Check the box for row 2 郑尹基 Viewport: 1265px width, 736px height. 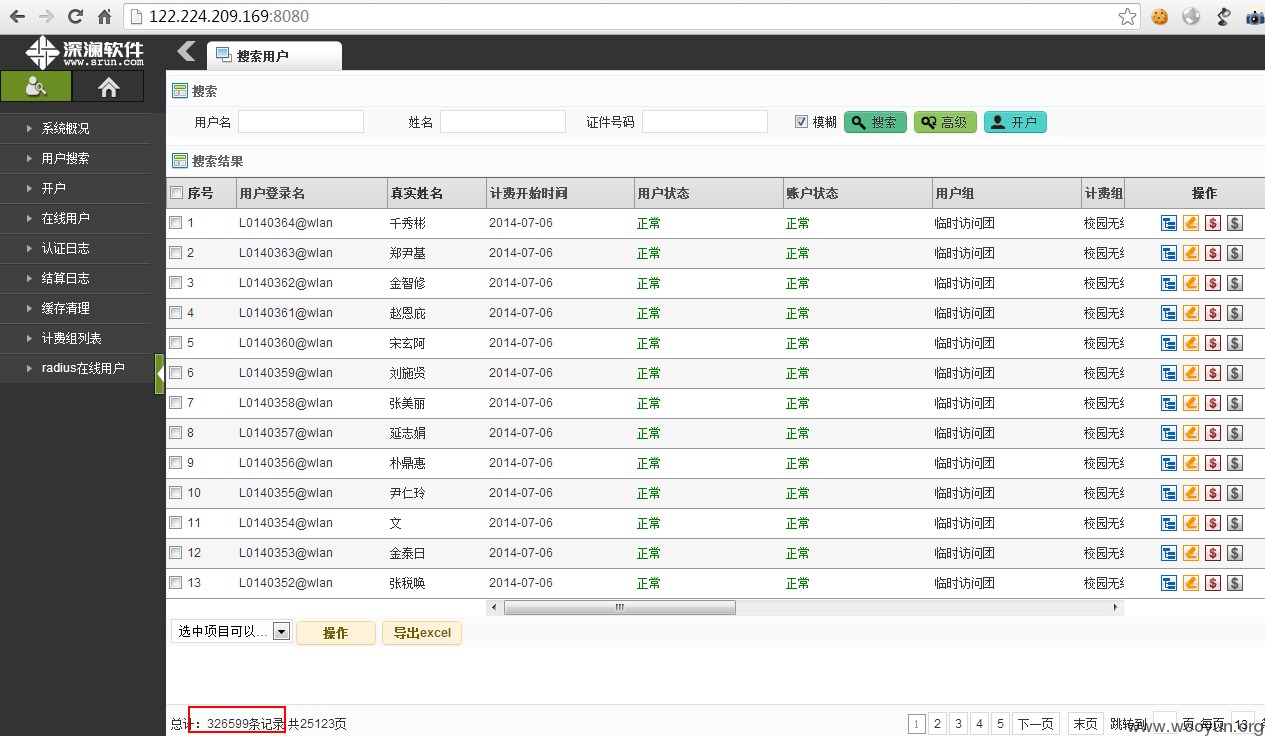pos(176,253)
